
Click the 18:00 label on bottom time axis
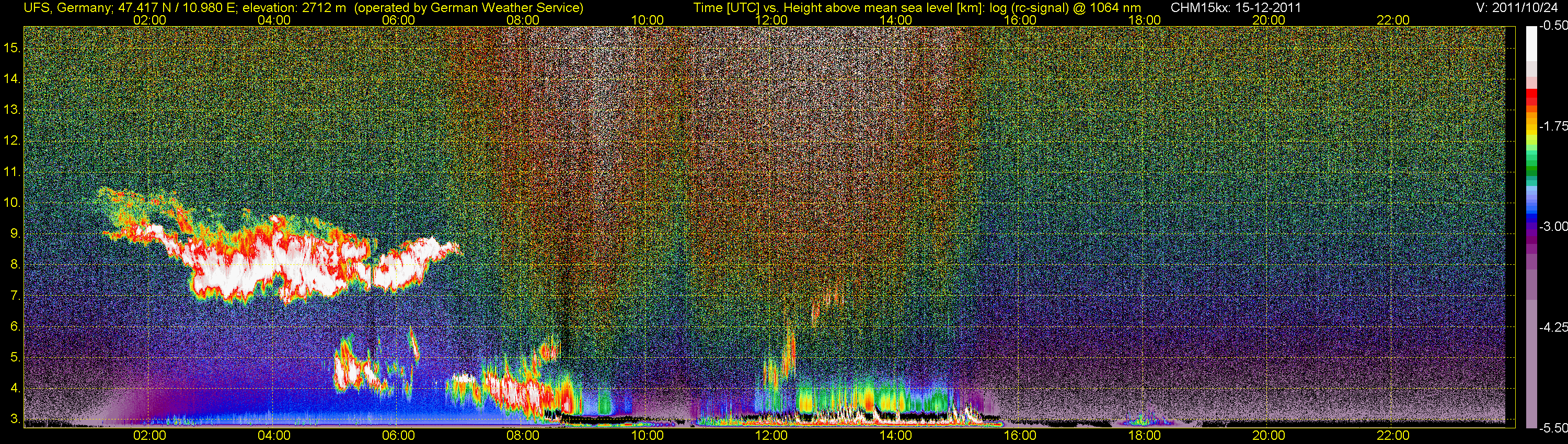pyautogui.click(x=1144, y=436)
